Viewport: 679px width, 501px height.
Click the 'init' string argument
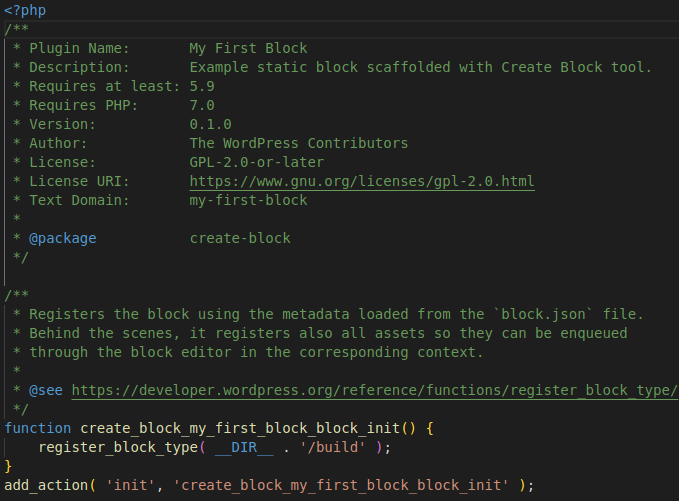(130, 486)
